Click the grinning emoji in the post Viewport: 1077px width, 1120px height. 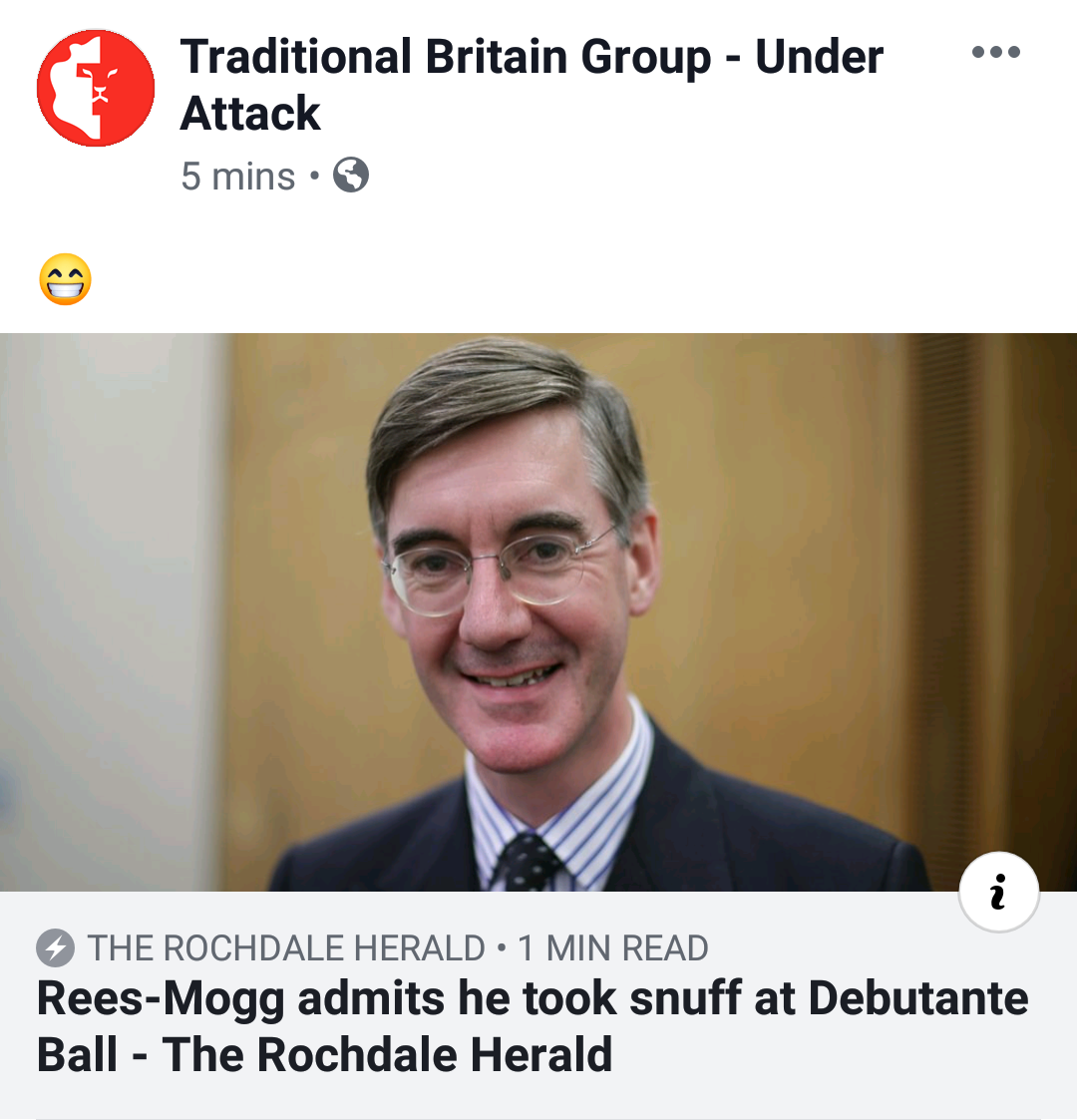click(x=66, y=279)
